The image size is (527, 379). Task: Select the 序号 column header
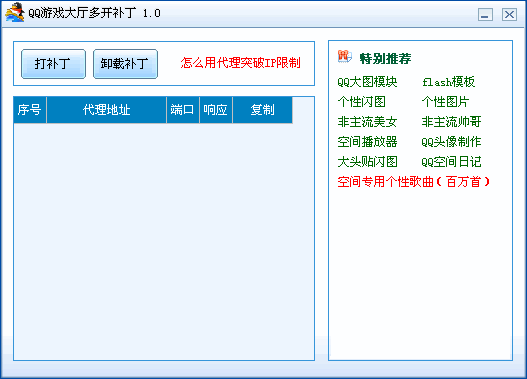coord(30,110)
